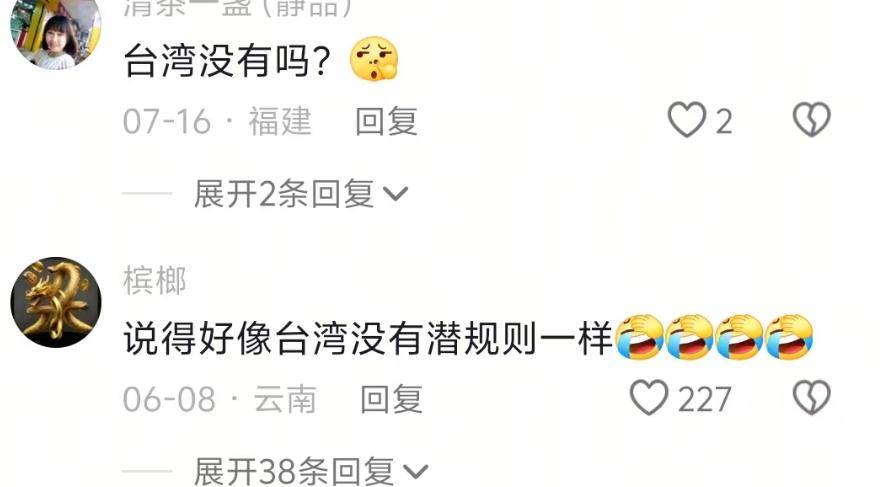Reply to the 07-16 福建 comment
Screen dimensions: 880x487
click(x=387, y=121)
